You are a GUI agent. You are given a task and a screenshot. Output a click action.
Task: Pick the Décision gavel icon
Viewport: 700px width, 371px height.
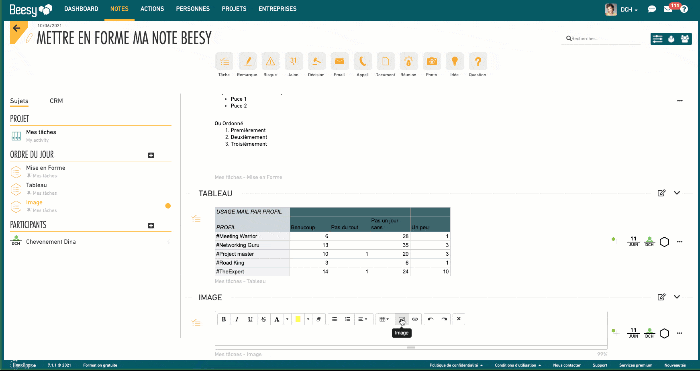click(316, 61)
